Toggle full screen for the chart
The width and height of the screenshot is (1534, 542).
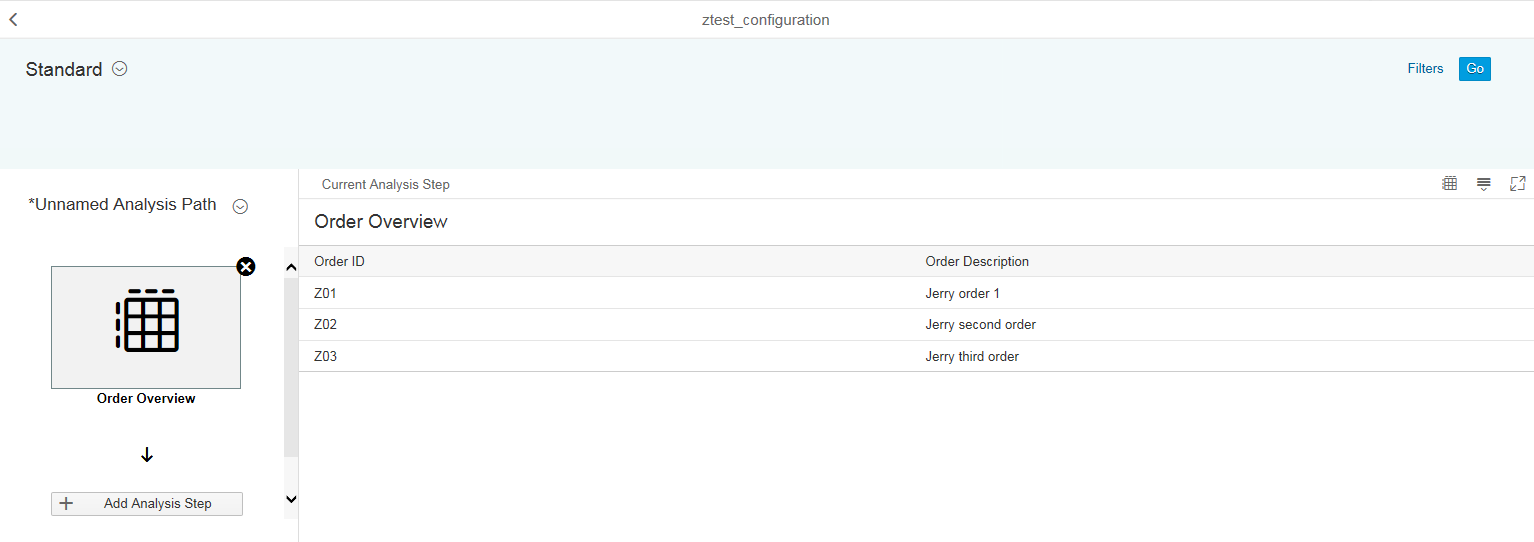1518,183
